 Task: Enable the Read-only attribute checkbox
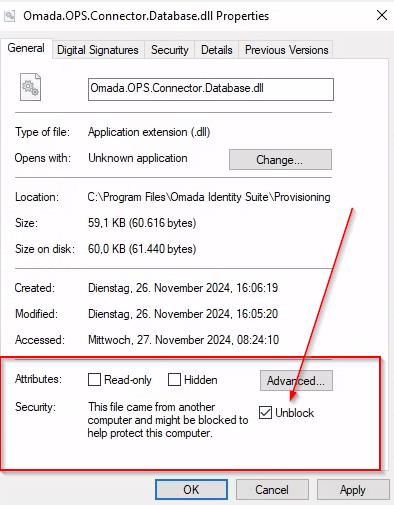pyautogui.click(x=94, y=379)
